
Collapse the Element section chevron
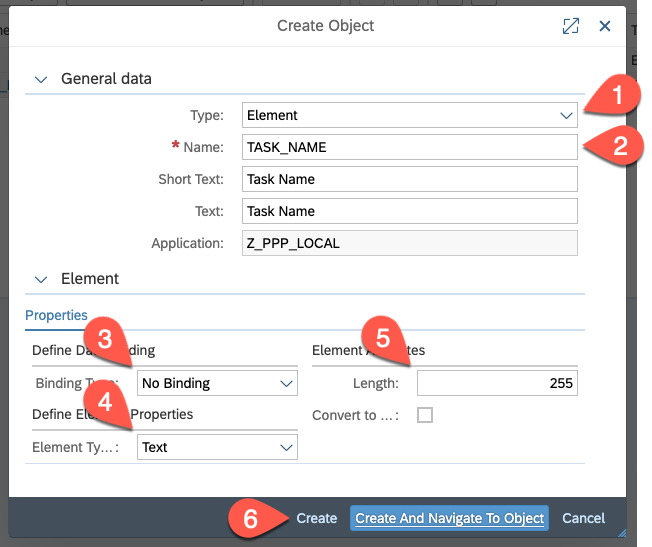[x=41, y=280]
